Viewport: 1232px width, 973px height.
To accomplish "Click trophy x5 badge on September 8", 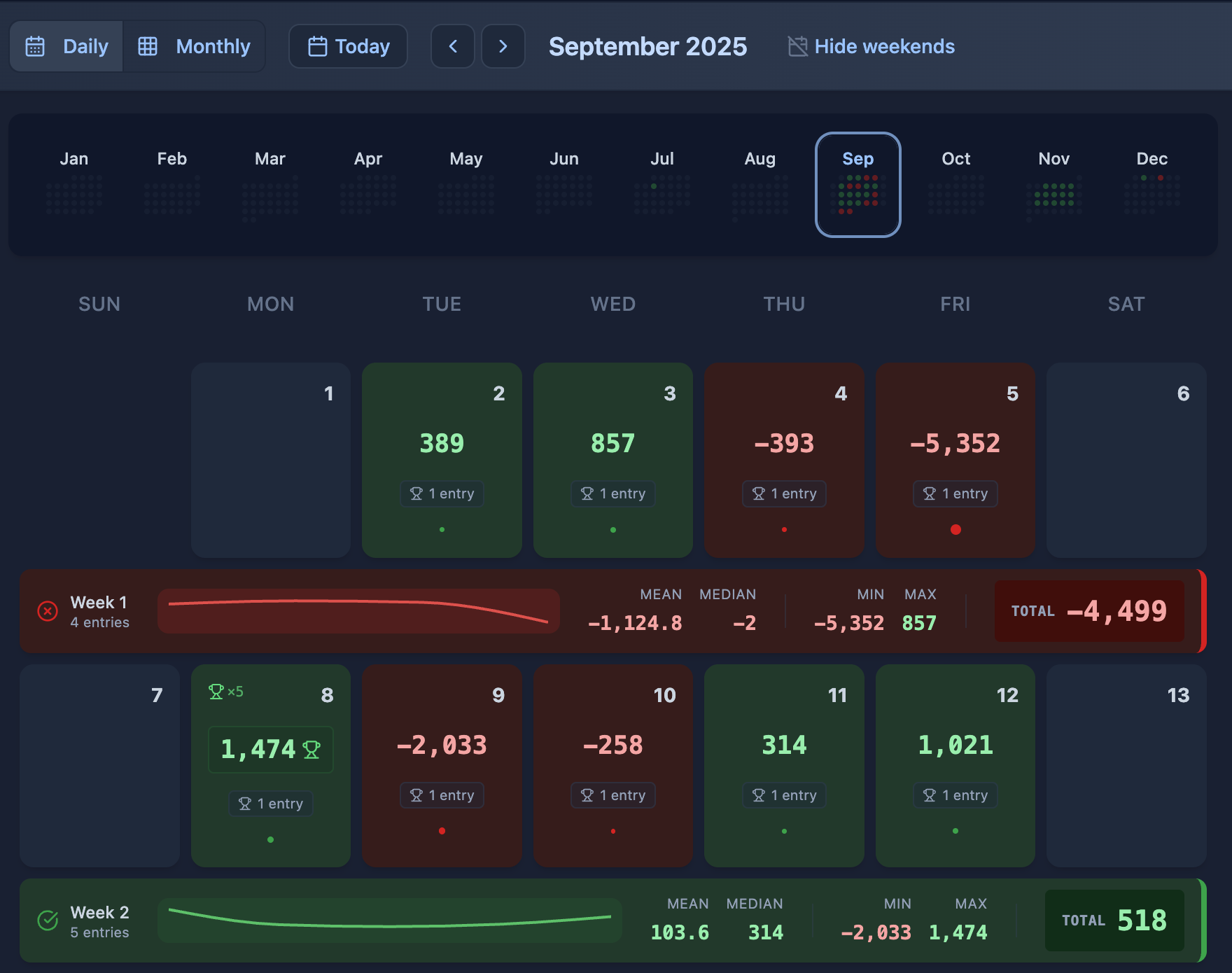I will [x=225, y=692].
